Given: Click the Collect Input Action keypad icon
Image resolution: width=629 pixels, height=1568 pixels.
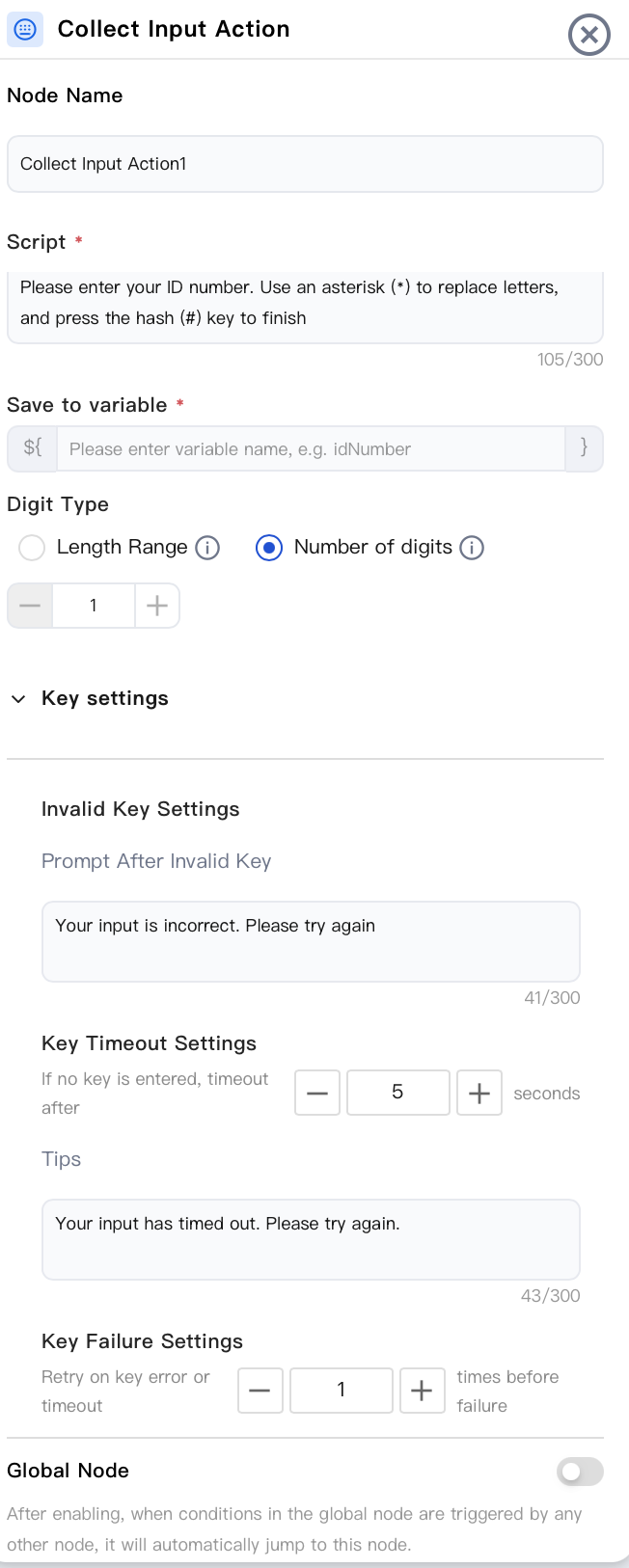Looking at the screenshot, I should pos(25,29).
